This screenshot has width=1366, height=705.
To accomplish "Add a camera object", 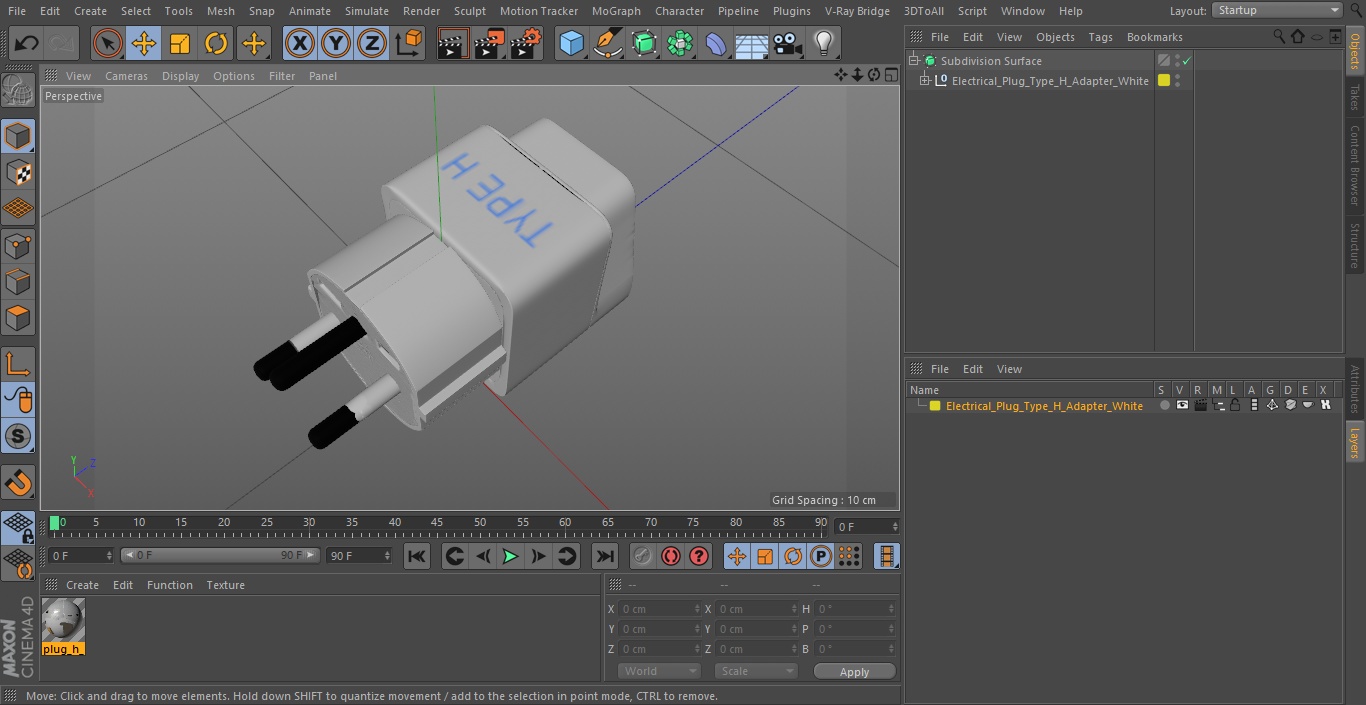I will [788, 44].
